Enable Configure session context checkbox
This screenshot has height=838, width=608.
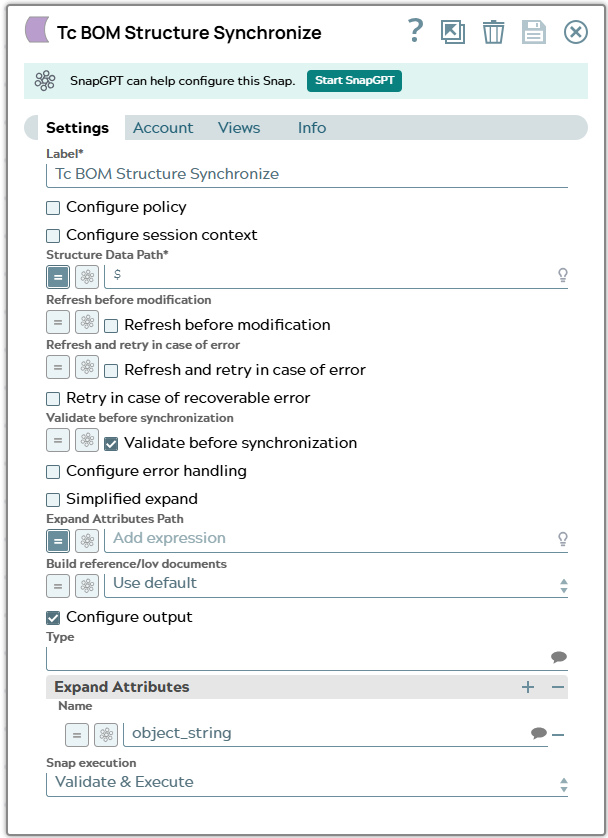point(53,236)
